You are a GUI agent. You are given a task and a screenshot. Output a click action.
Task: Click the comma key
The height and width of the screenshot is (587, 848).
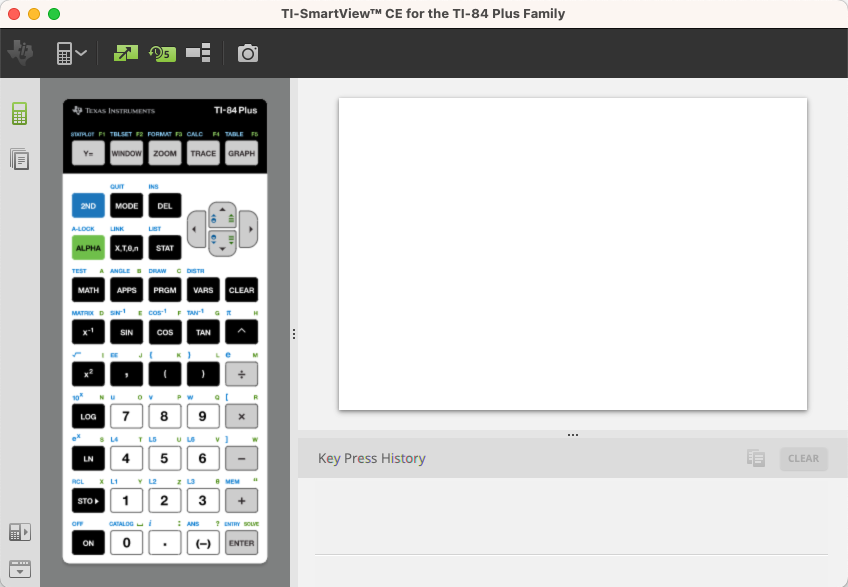point(127,374)
